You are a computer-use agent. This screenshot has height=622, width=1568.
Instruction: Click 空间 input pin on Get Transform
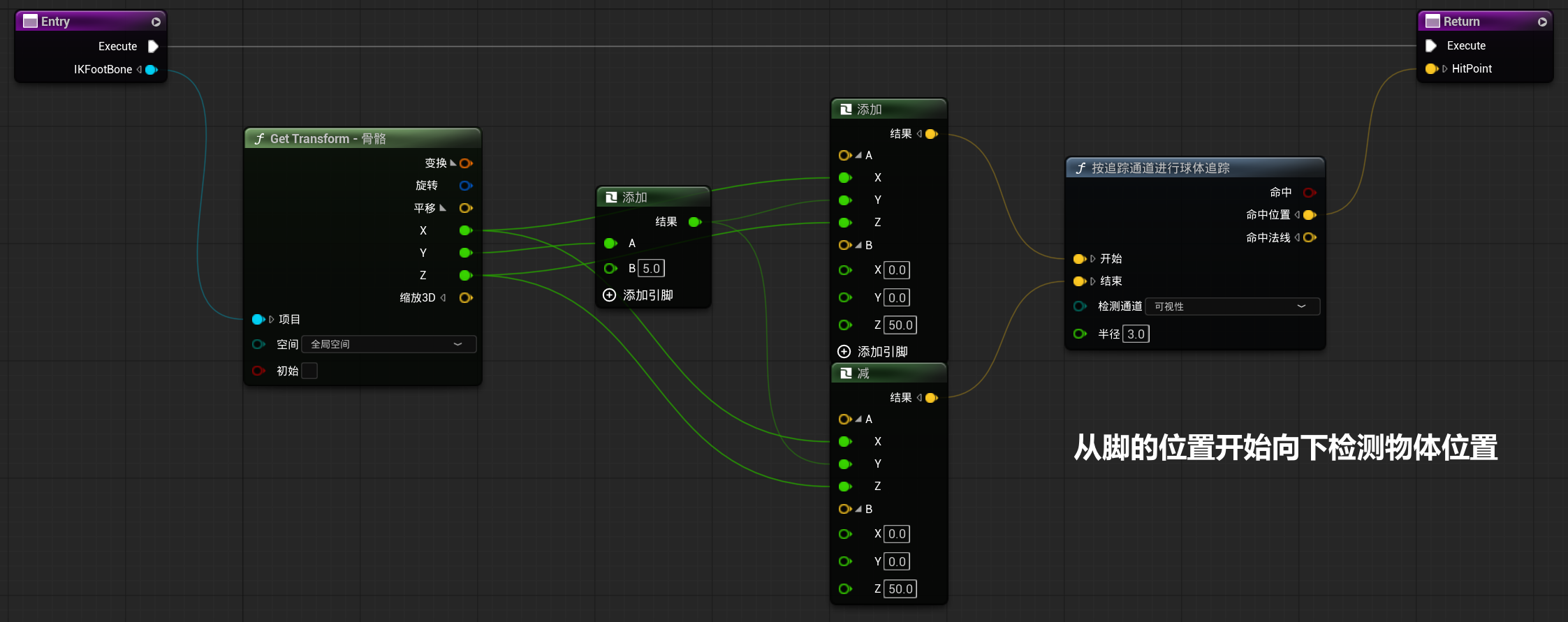click(x=258, y=344)
